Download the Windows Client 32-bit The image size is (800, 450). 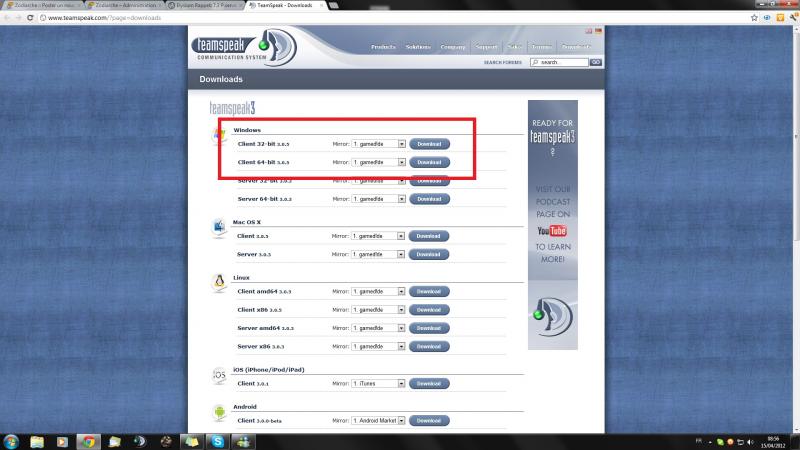(x=429, y=144)
